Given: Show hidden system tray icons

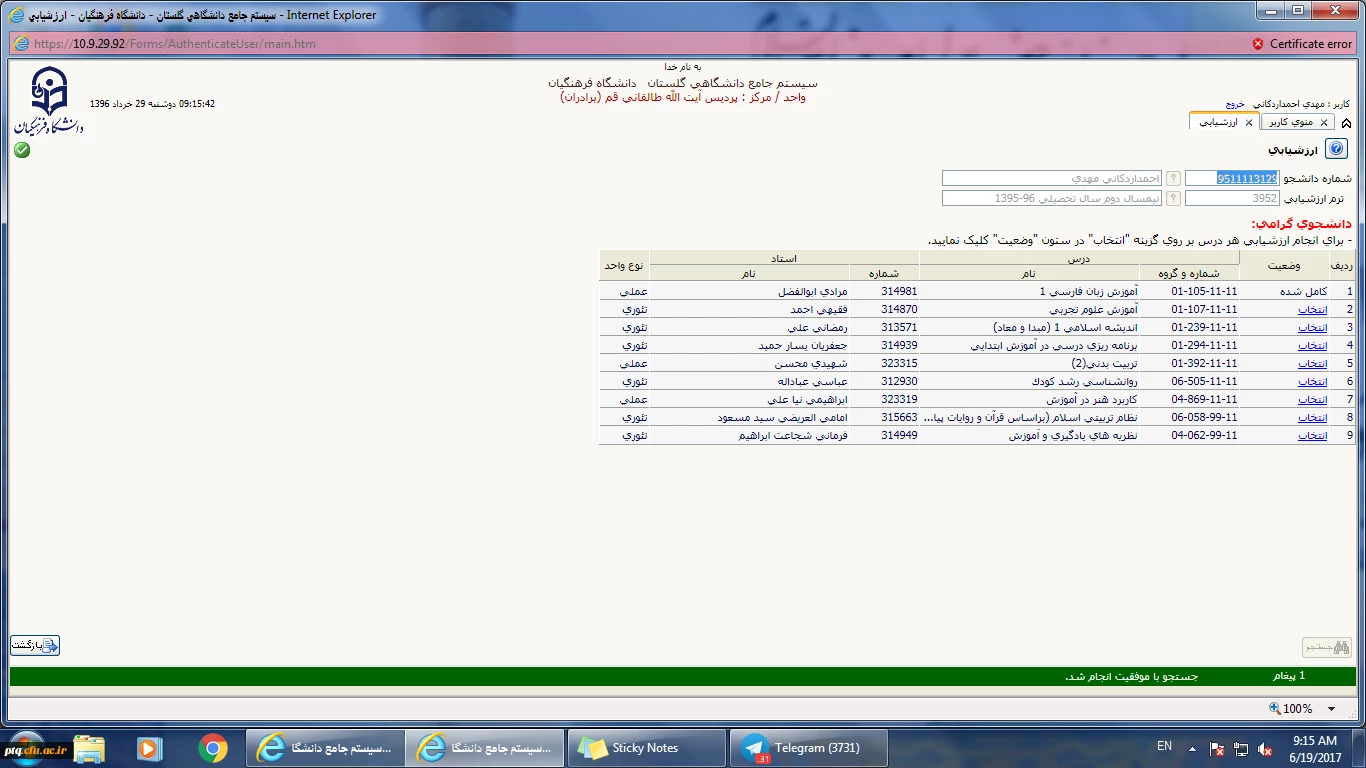Looking at the screenshot, I should pyautogui.click(x=1191, y=748).
